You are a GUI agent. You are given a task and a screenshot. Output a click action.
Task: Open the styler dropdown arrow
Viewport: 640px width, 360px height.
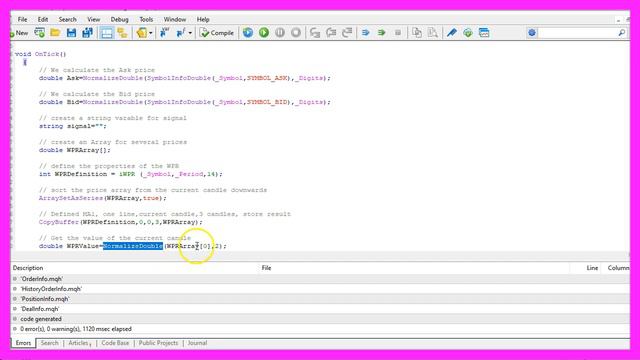click(151, 33)
